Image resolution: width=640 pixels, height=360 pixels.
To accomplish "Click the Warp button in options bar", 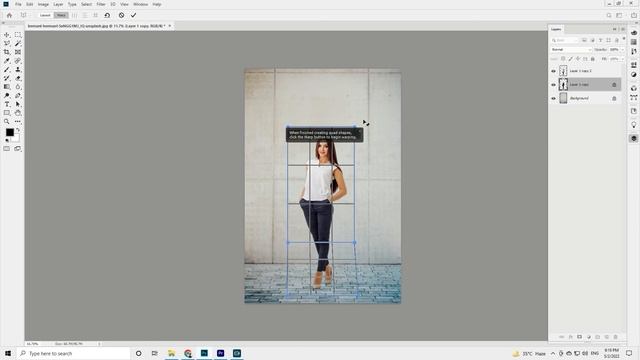I will click(x=61, y=15).
